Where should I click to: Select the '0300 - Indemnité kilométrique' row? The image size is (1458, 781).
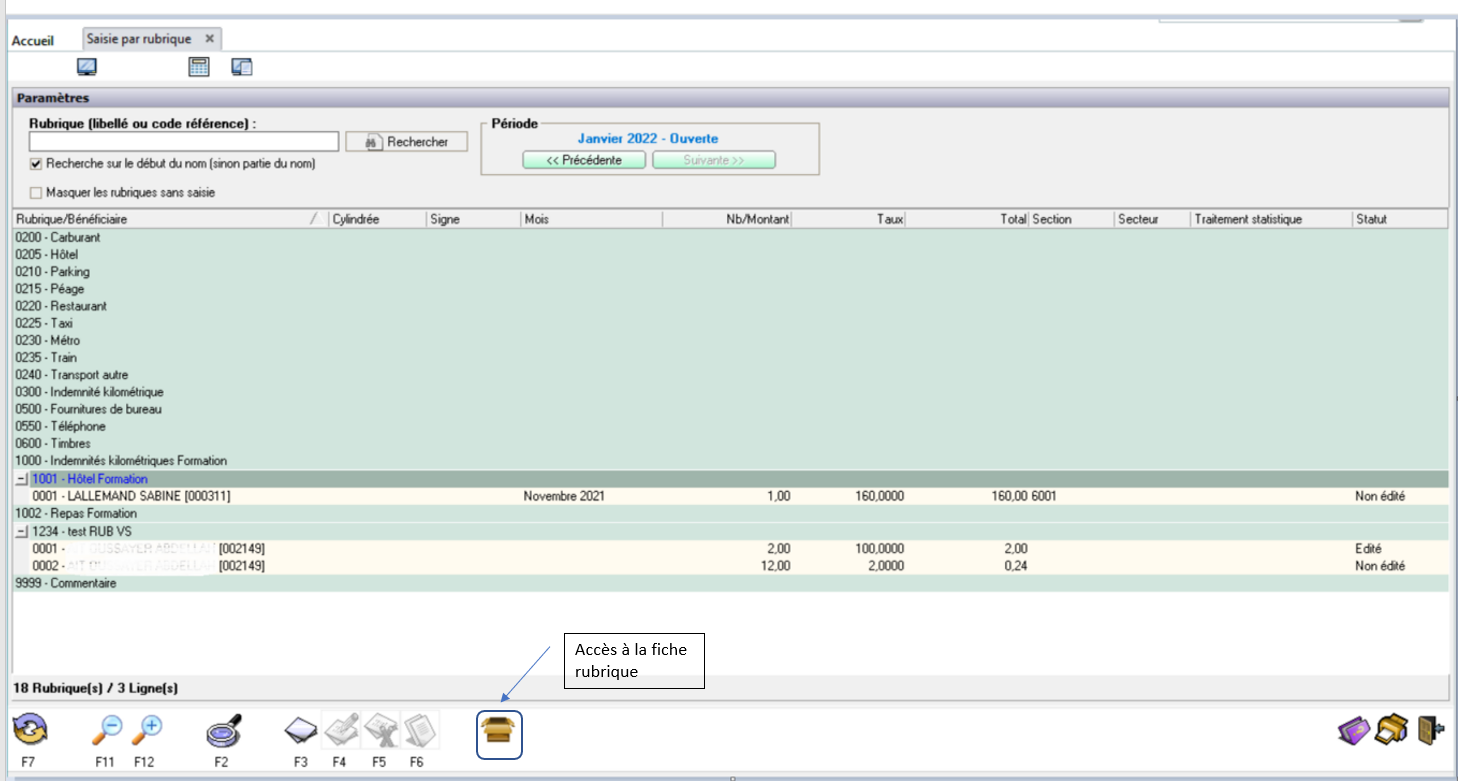[731, 392]
